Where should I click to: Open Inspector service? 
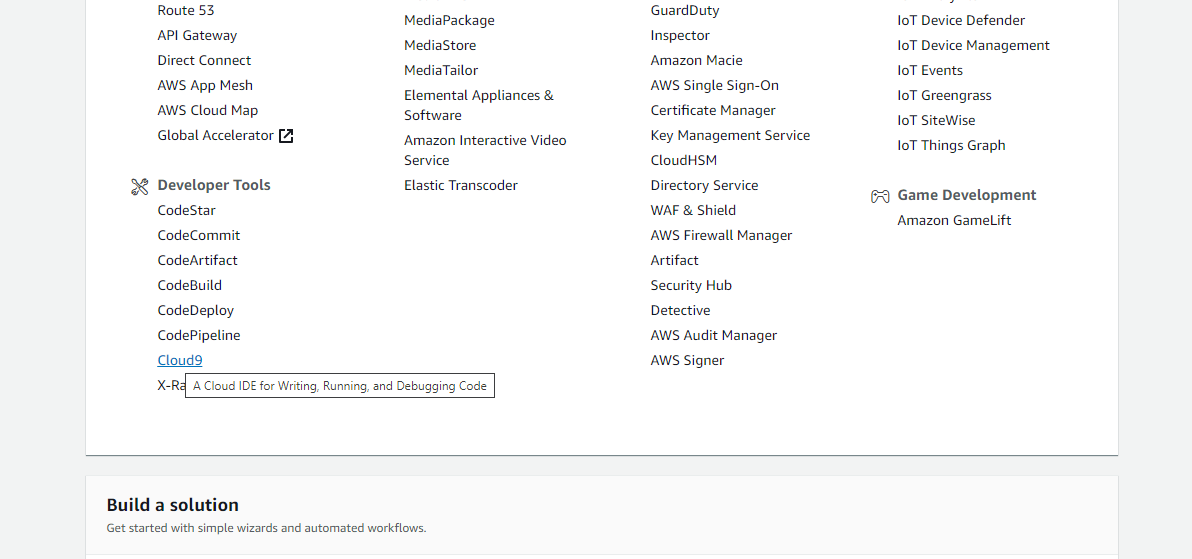[x=680, y=36]
